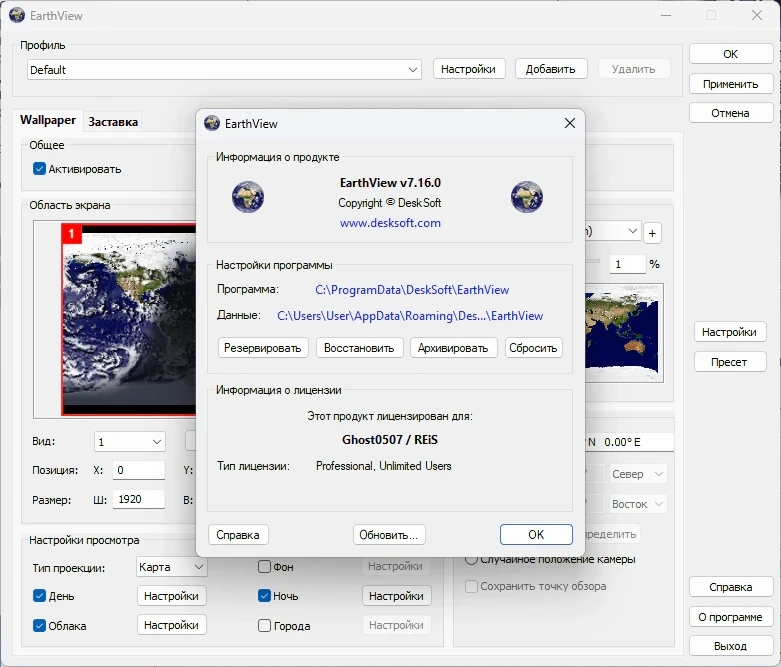Viewport: 781px width, 667px height.
Task: Click the Применить button
Action: 731,84
